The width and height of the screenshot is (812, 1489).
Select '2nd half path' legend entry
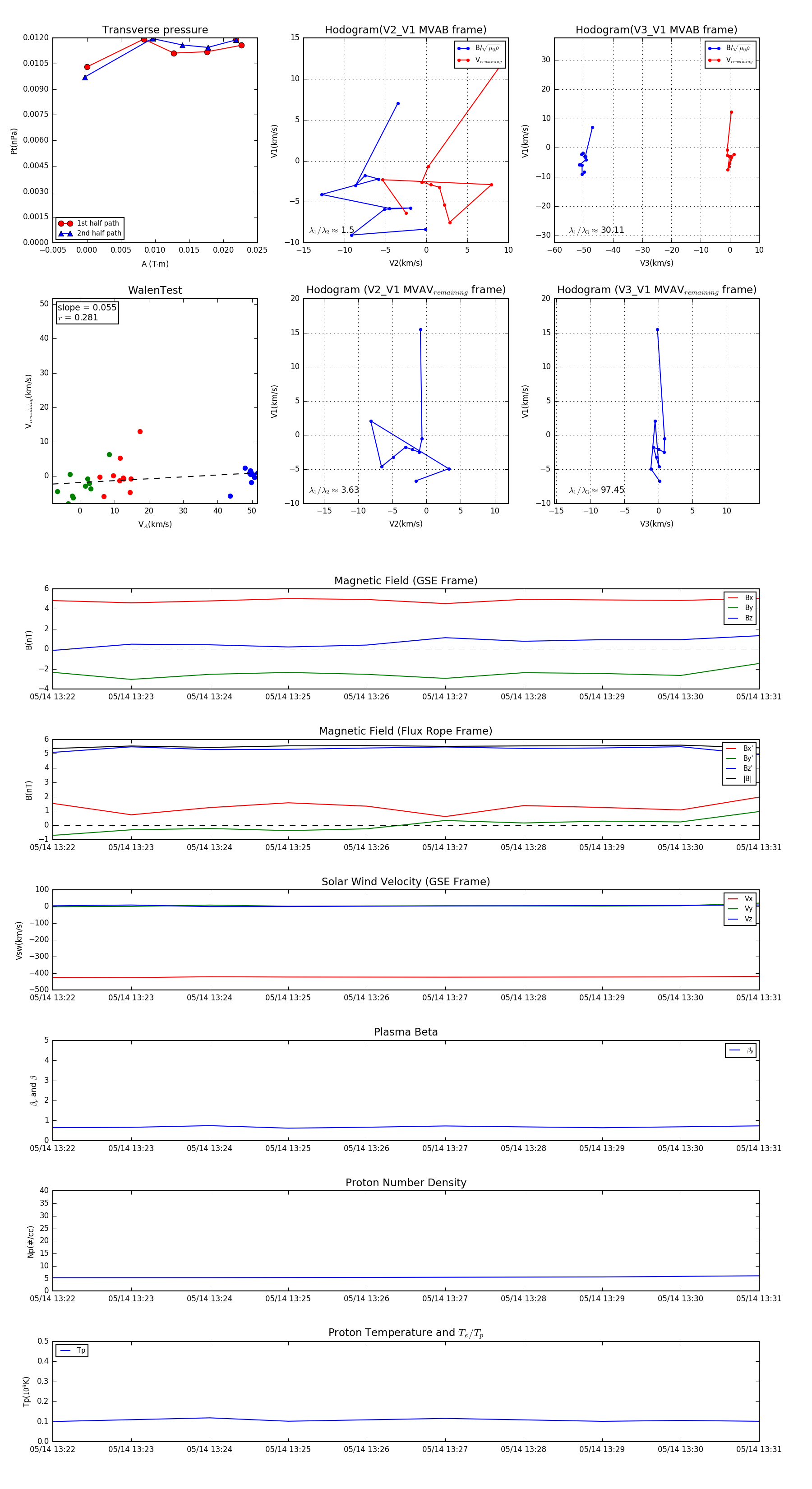pyautogui.click(x=90, y=234)
